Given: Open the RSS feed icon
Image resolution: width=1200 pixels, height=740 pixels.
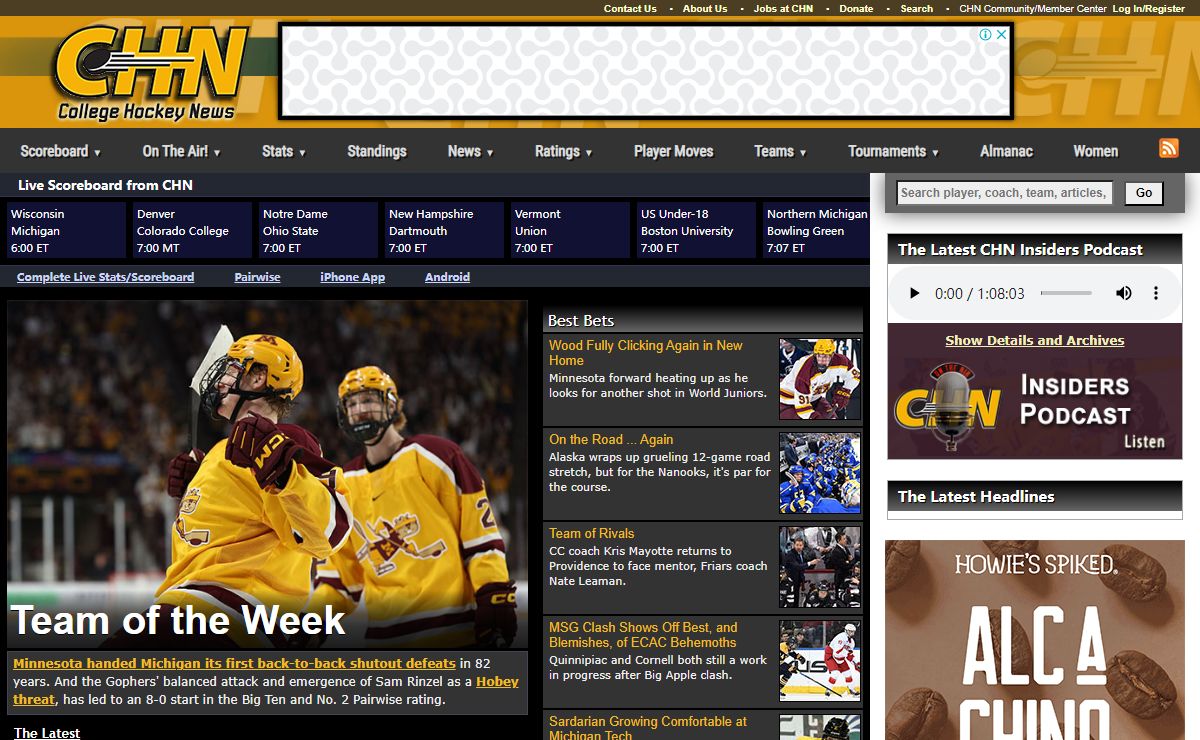Looking at the screenshot, I should [1169, 149].
